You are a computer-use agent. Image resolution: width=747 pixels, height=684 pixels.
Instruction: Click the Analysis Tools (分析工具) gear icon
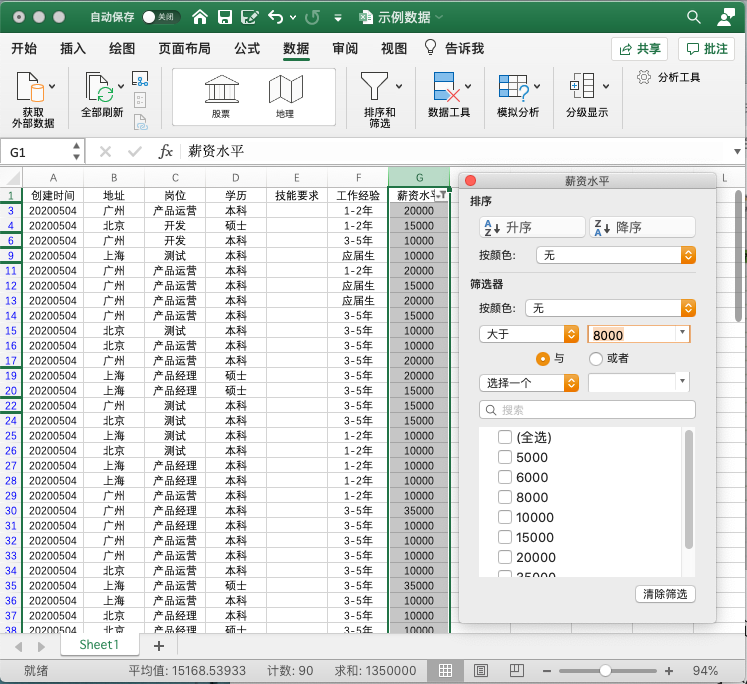click(645, 77)
